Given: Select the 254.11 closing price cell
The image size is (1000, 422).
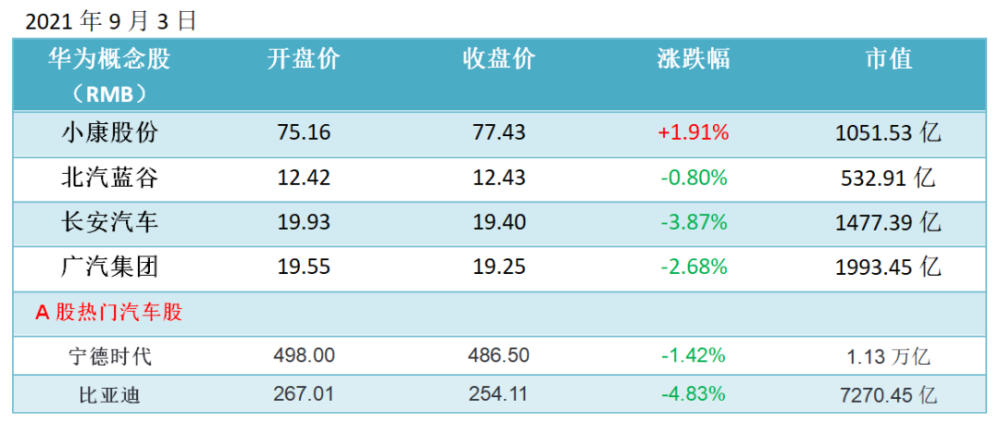Looking at the screenshot, I should [499, 394].
